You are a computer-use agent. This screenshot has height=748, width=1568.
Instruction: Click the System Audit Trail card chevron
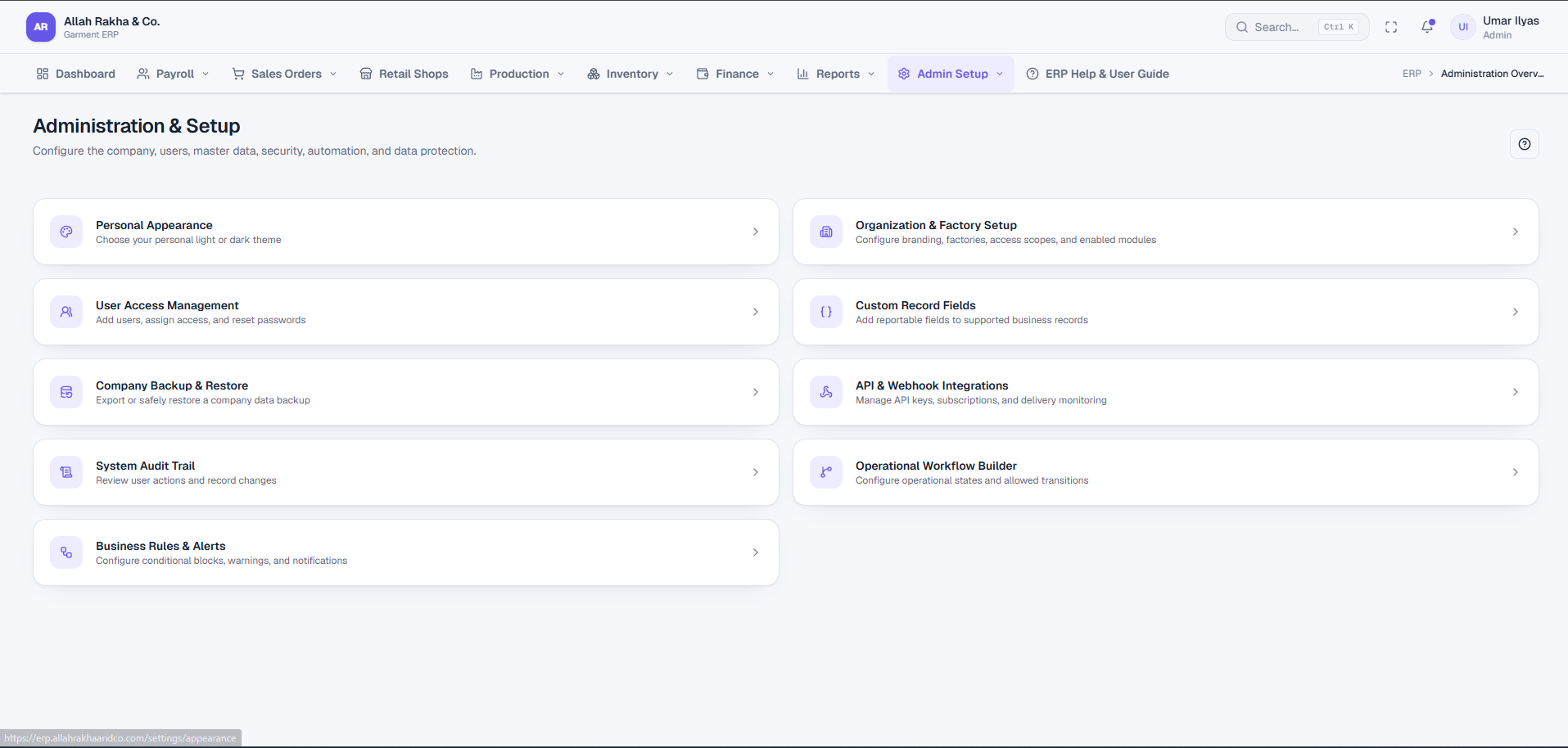tap(756, 472)
